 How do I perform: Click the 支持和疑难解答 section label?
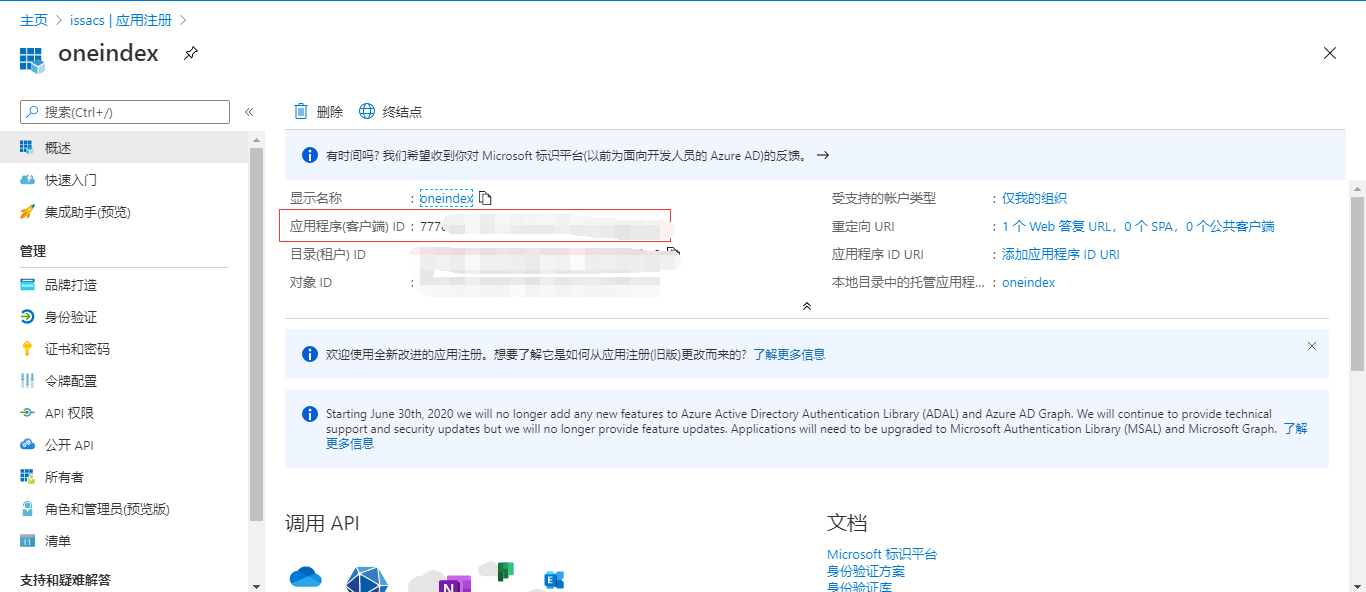(66, 580)
